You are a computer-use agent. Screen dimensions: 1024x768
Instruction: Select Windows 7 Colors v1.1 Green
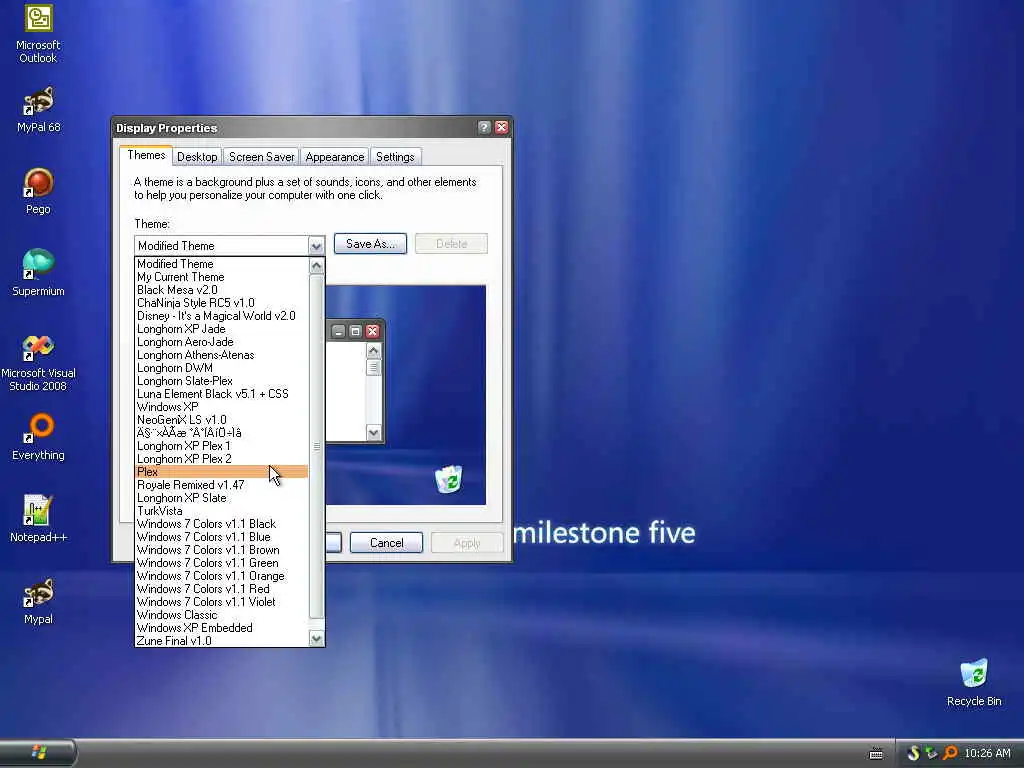tap(221, 563)
